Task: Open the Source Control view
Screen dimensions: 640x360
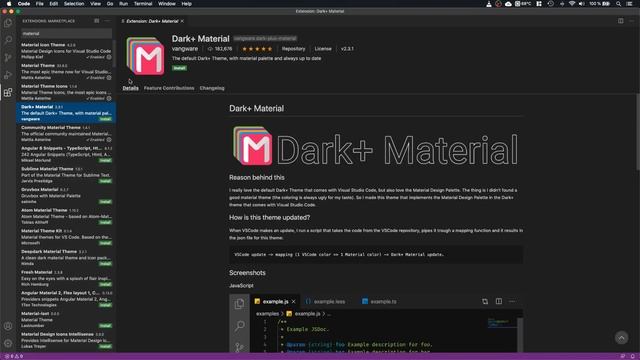Action: click(x=8, y=58)
